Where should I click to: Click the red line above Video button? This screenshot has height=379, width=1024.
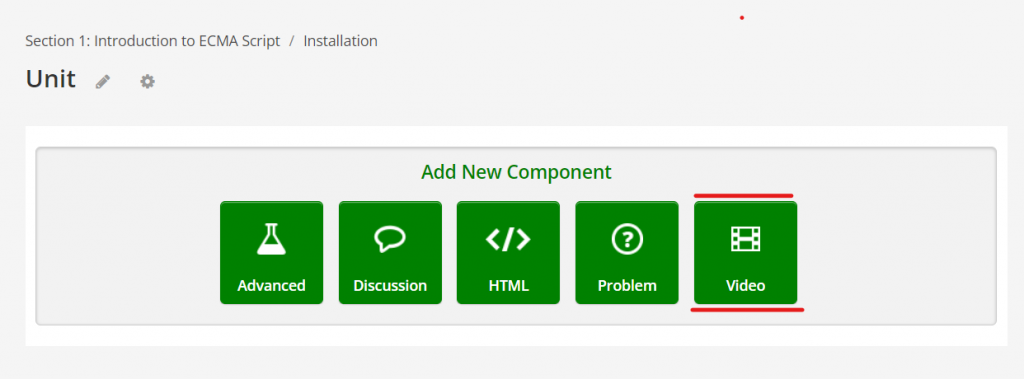(x=743, y=195)
